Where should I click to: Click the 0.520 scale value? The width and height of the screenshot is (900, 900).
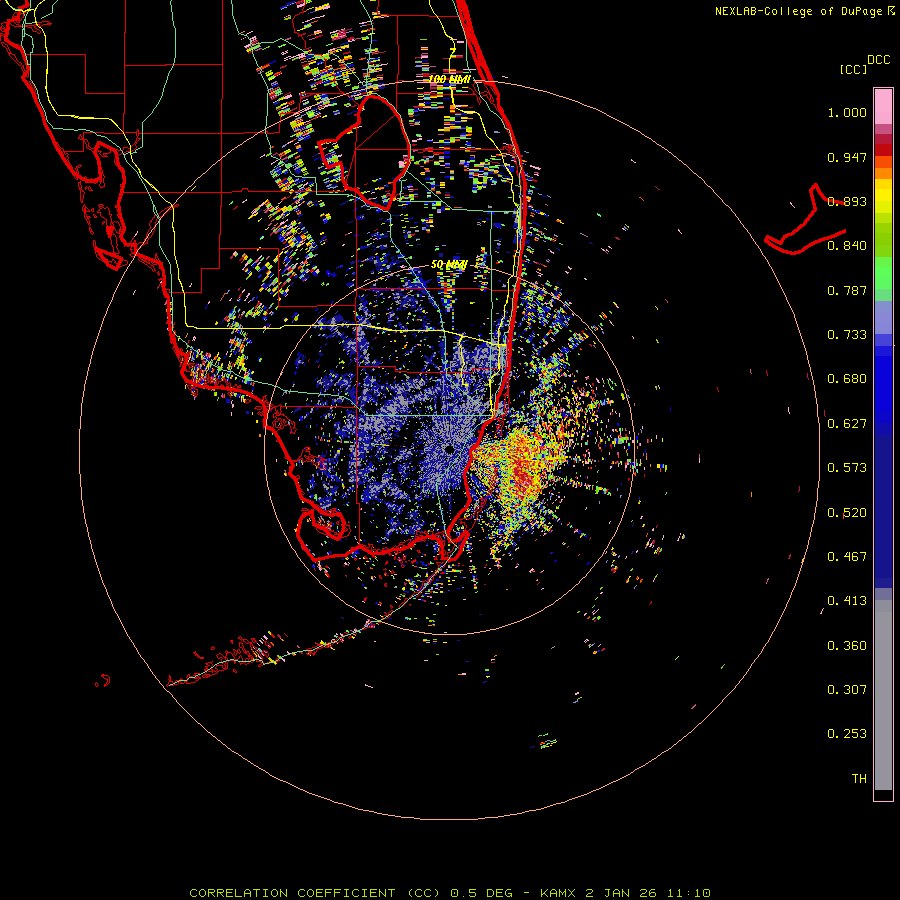[x=847, y=513]
